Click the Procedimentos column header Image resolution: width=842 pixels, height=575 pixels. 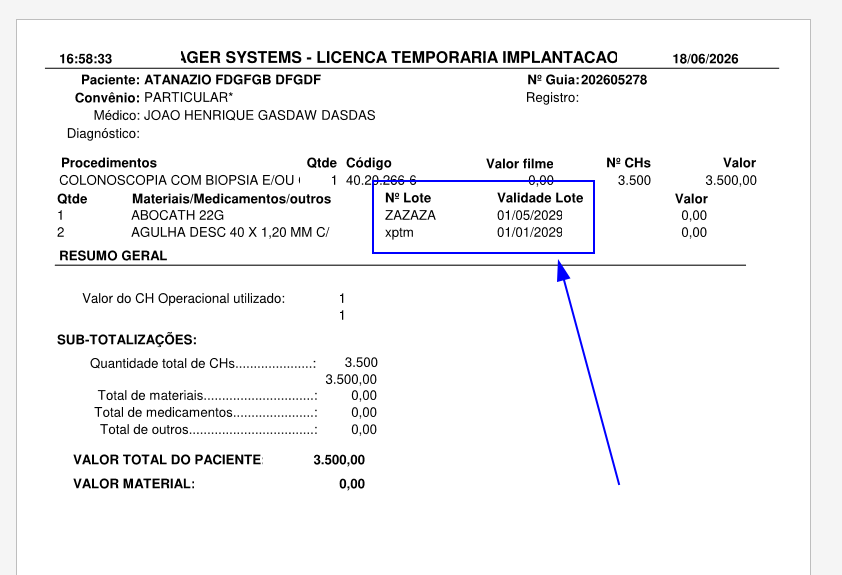click(109, 163)
